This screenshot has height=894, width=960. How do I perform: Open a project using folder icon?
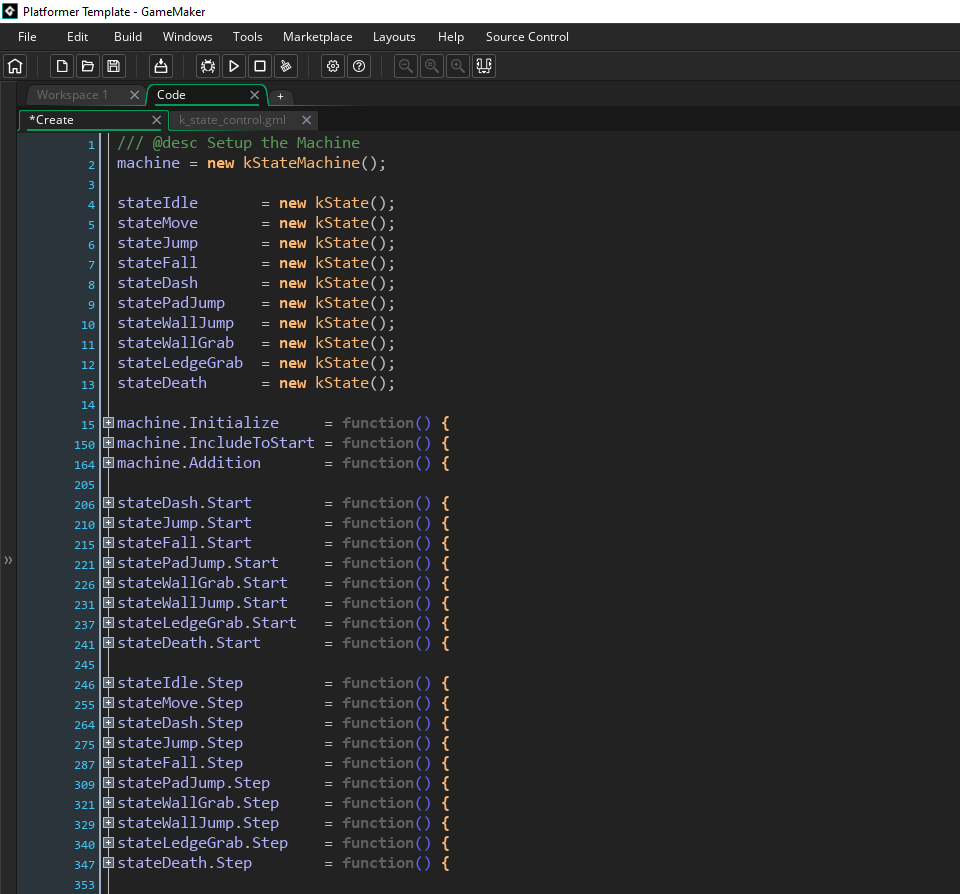pos(88,67)
